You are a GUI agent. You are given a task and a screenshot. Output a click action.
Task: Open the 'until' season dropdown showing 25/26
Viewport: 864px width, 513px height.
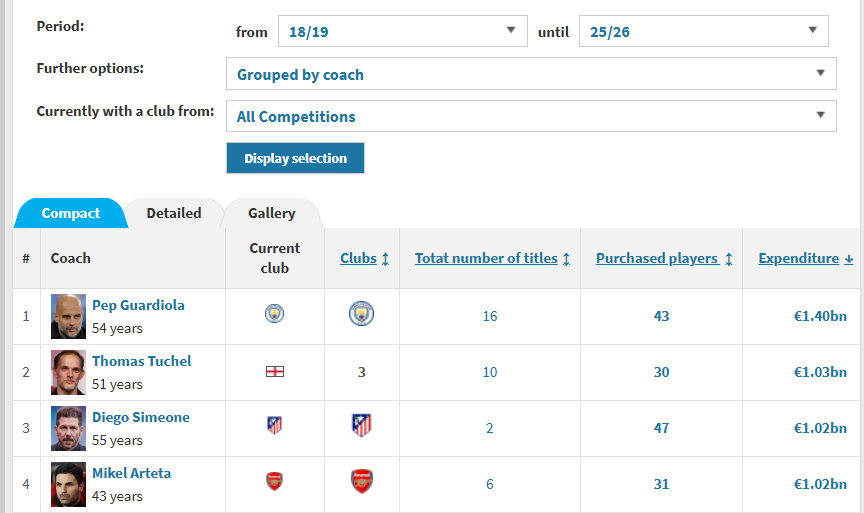point(703,31)
